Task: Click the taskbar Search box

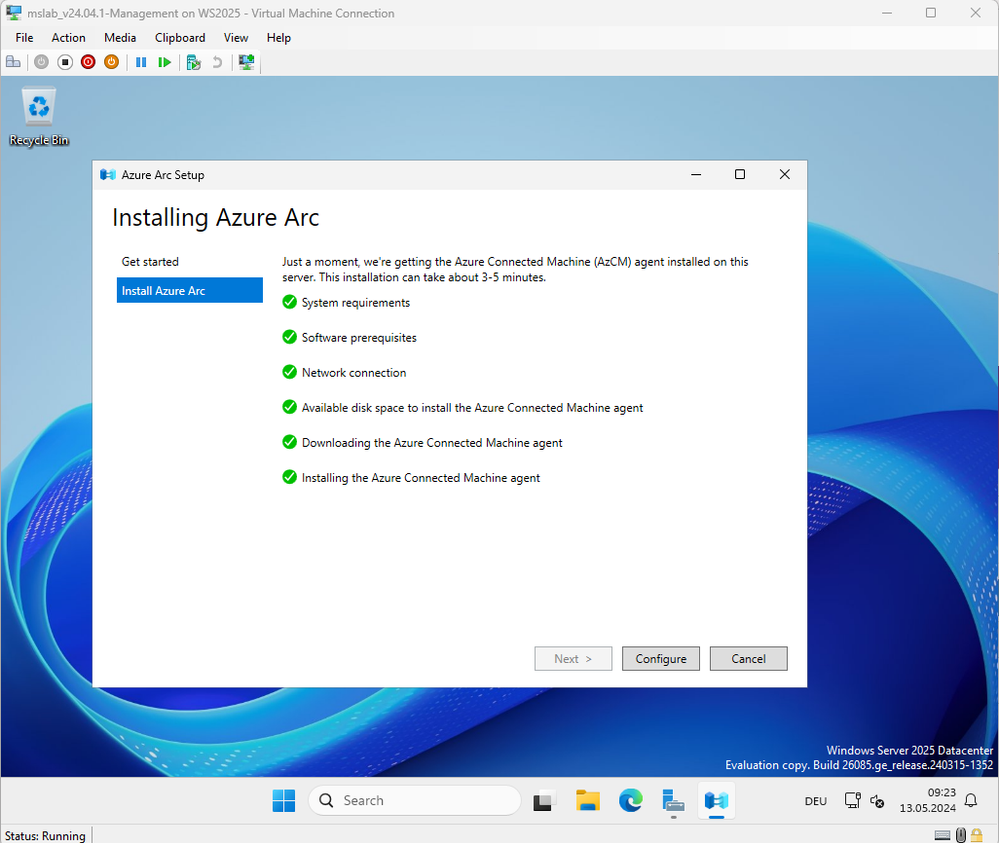Action: click(415, 800)
